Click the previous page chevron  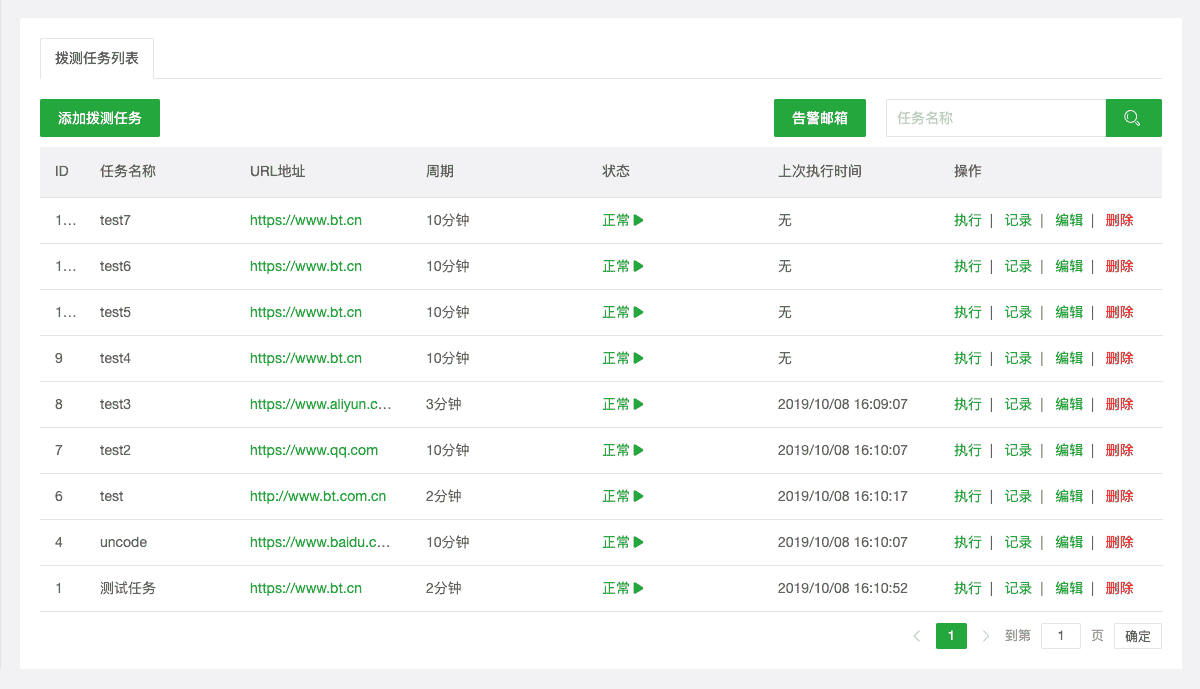[917, 635]
